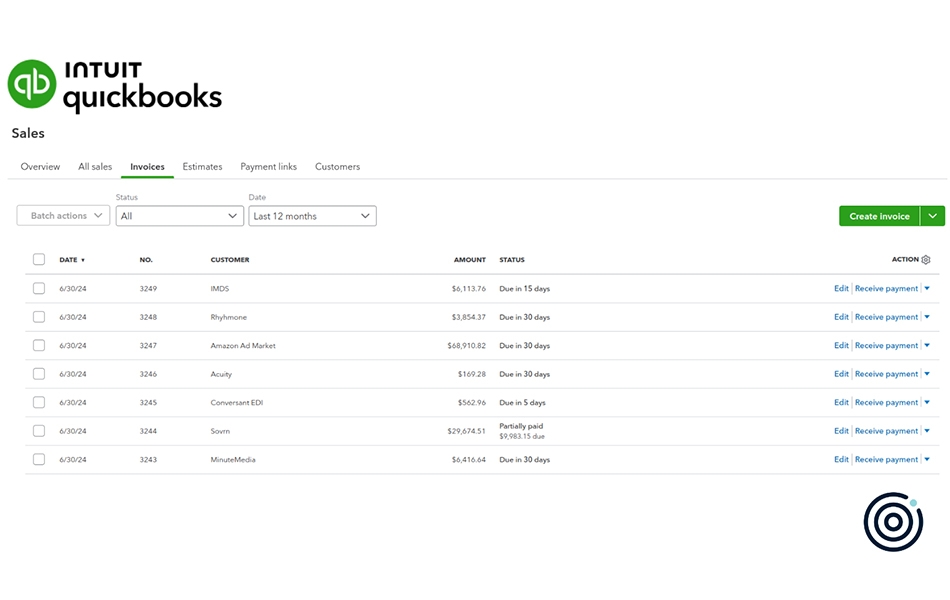The height and width of the screenshot is (600, 950).
Task: Open action arrow for IMDS invoice
Action: point(927,288)
